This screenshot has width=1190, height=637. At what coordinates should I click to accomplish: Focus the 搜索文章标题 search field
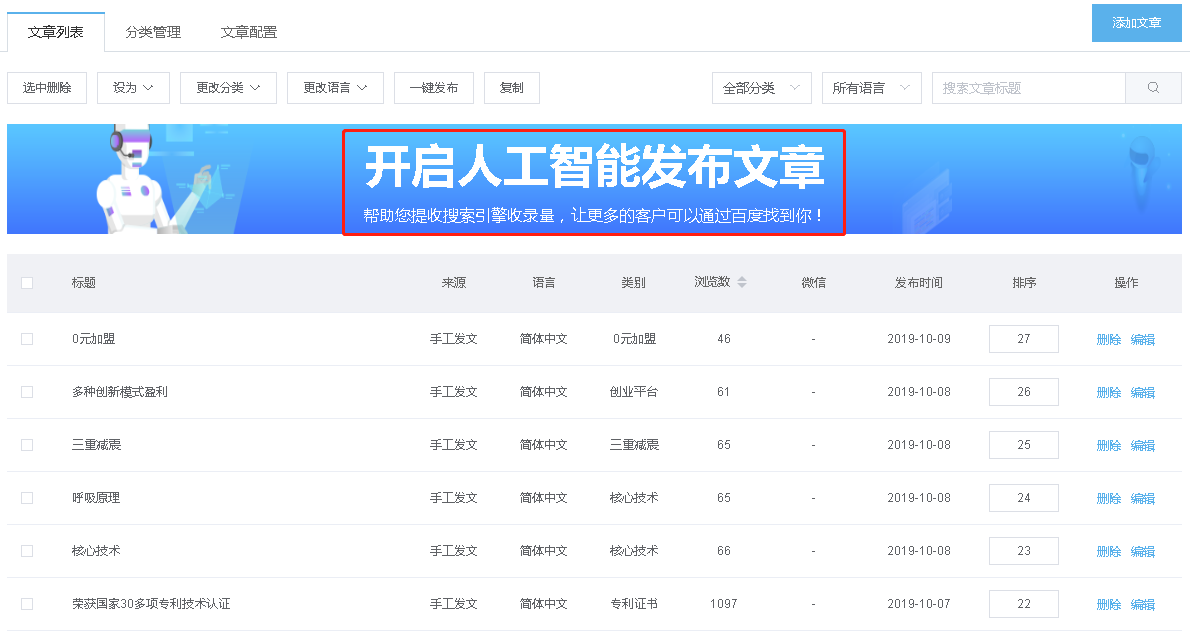(x=1028, y=88)
